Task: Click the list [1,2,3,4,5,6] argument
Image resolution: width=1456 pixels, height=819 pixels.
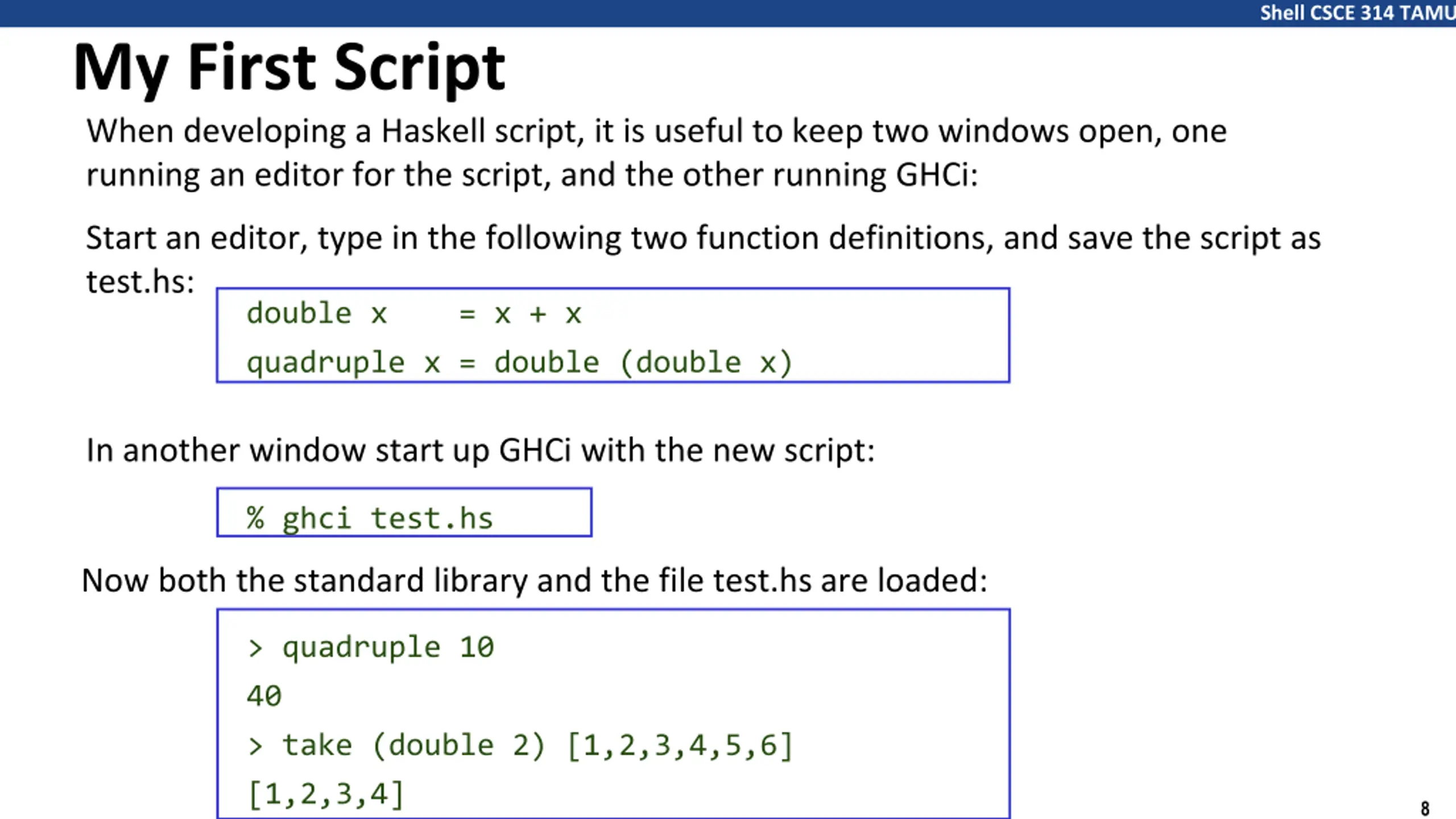Action: [680, 746]
